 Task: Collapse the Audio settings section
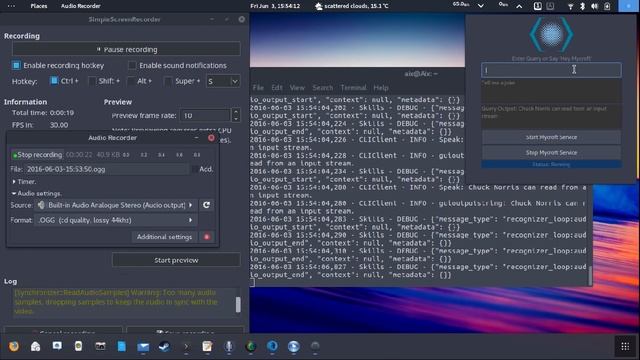coord(36,193)
